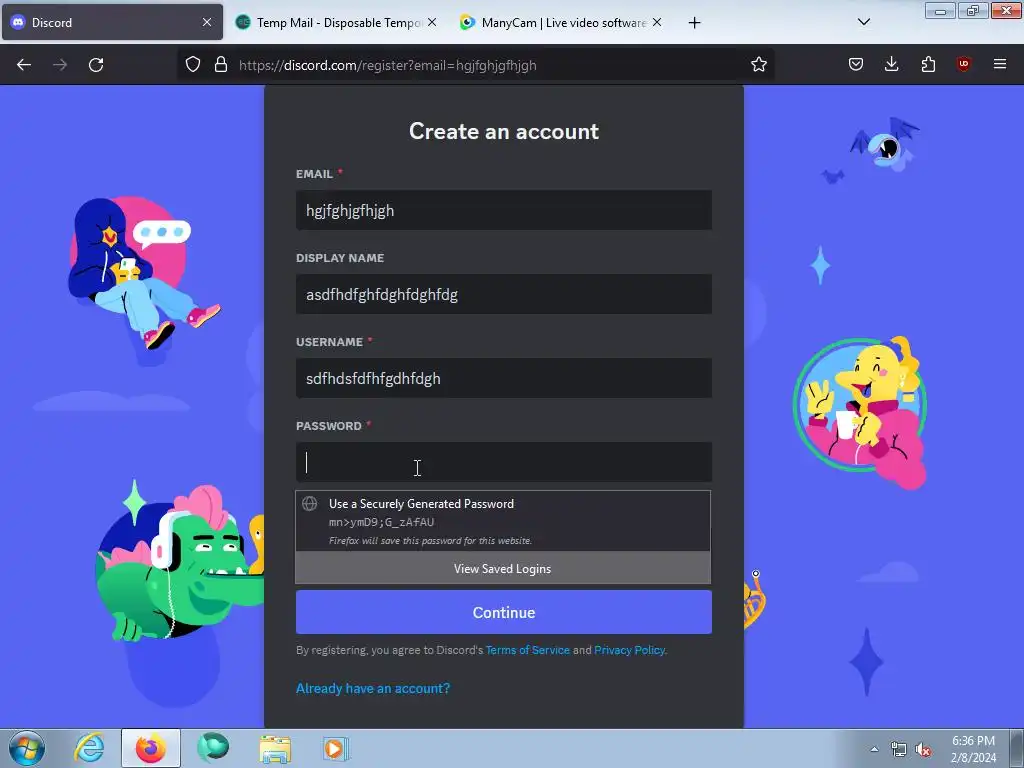Click the Username input field
The image size is (1024, 768).
[x=504, y=378]
